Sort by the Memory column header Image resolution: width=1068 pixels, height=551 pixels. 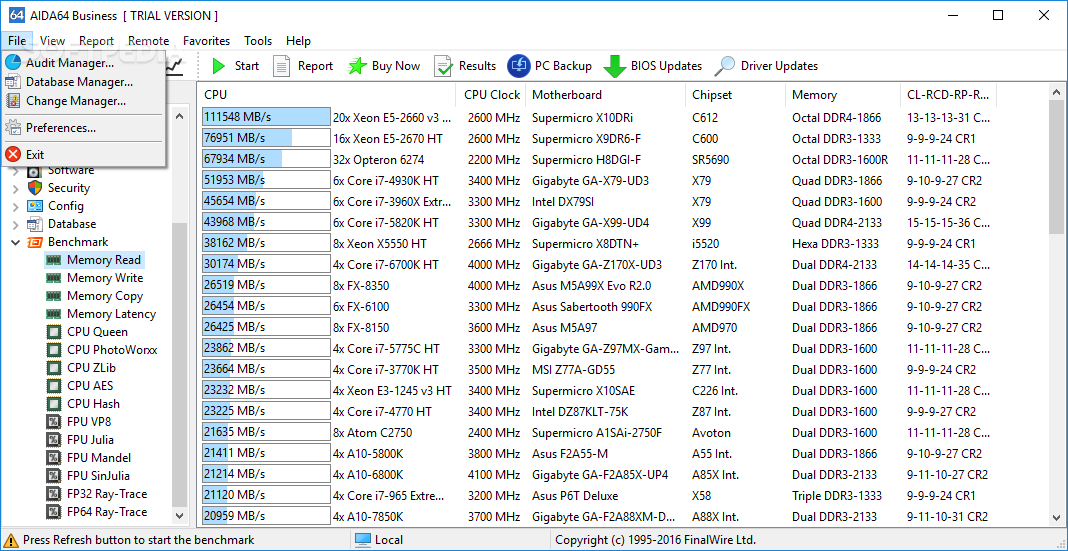click(843, 95)
